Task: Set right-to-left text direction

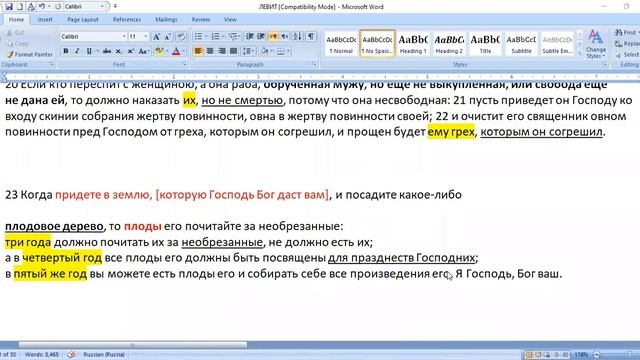Action: [284, 37]
